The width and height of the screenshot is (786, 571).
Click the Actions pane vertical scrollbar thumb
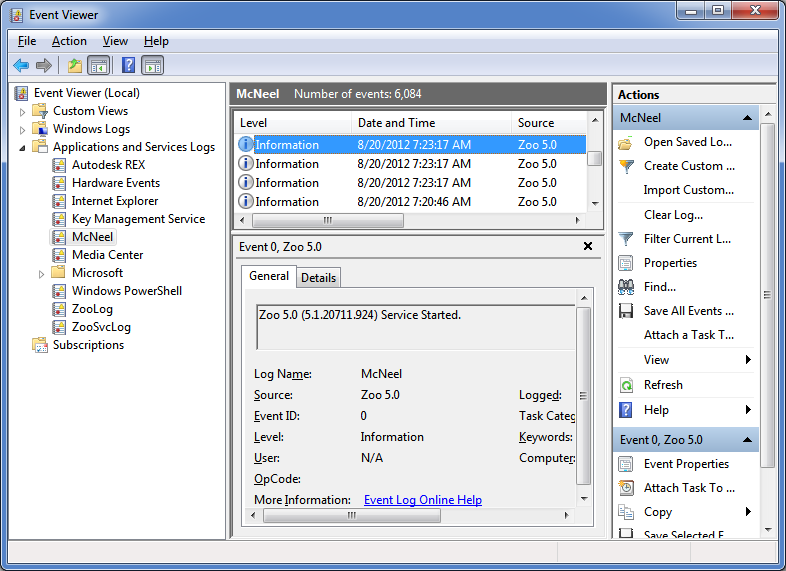tap(767, 295)
